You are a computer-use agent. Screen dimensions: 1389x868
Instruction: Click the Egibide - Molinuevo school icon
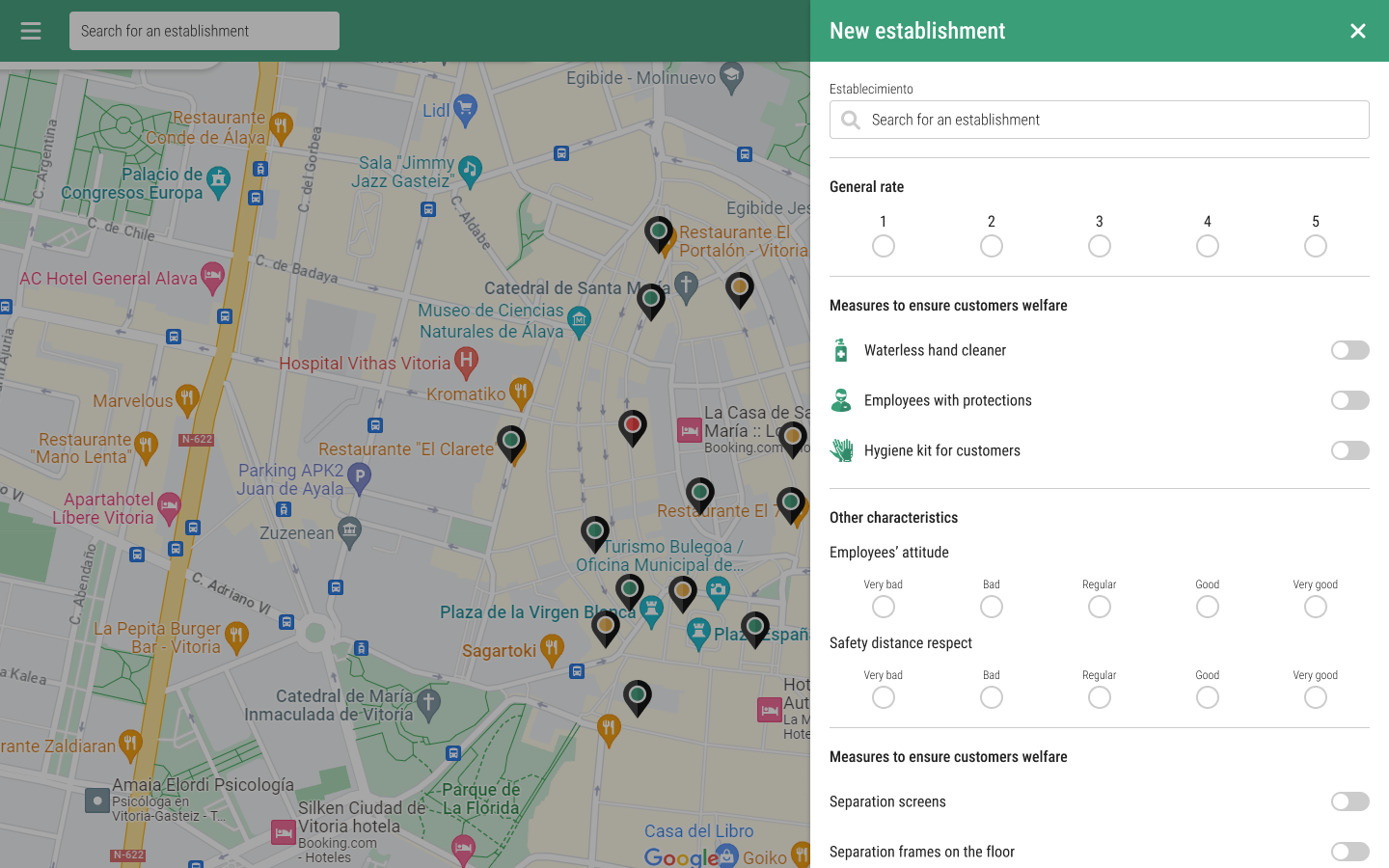(732, 77)
